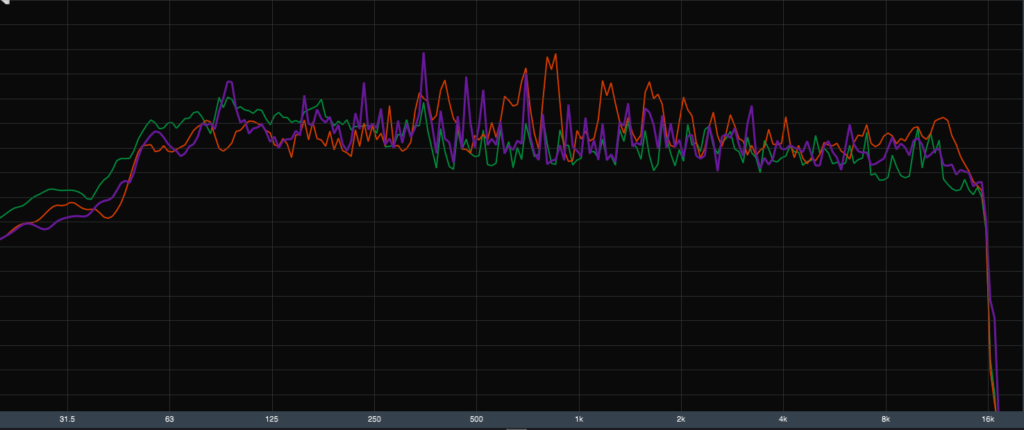
Task: Click the purple spike just below 500 Hz
Action: pos(465,78)
